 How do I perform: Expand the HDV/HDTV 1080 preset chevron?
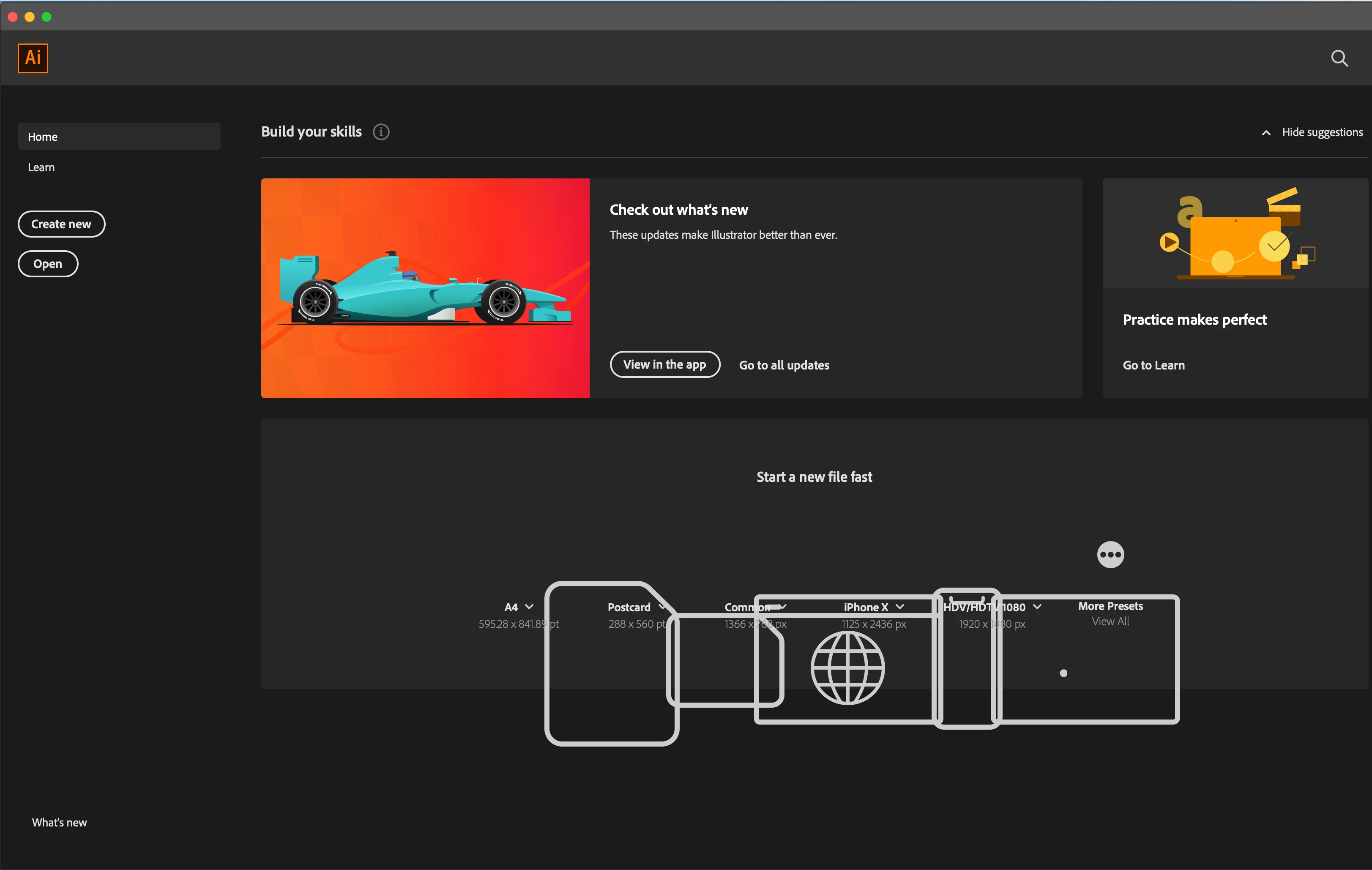click(1037, 607)
